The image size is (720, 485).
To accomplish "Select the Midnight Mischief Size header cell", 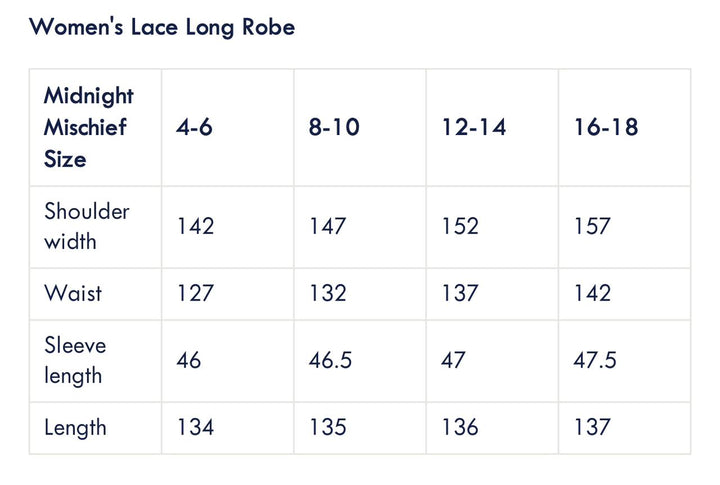I will [89, 128].
